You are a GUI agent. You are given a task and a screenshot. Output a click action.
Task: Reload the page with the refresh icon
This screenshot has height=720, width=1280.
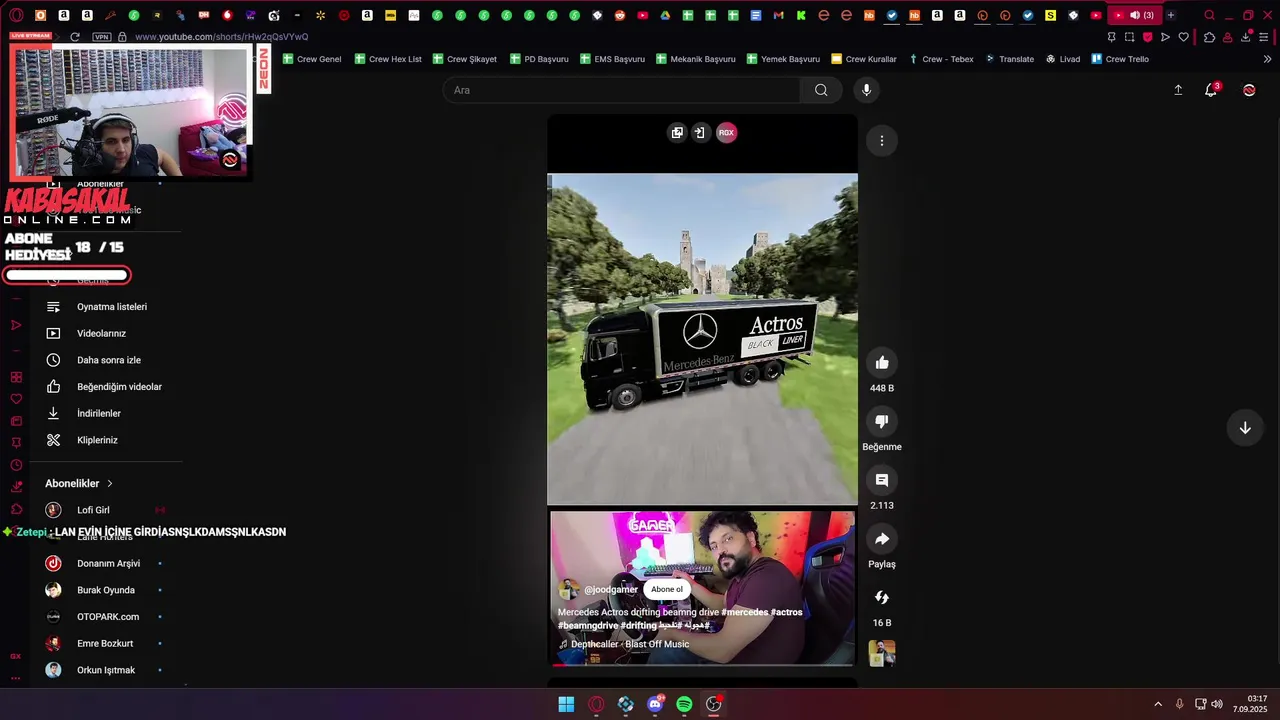[x=74, y=37]
